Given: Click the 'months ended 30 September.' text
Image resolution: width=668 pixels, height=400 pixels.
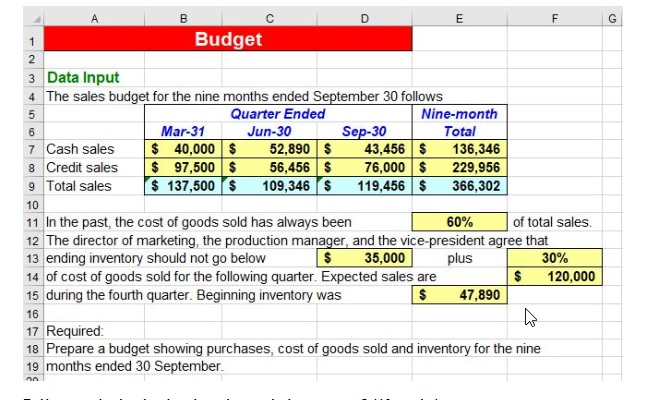Looking at the screenshot, I should click(x=135, y=366).
